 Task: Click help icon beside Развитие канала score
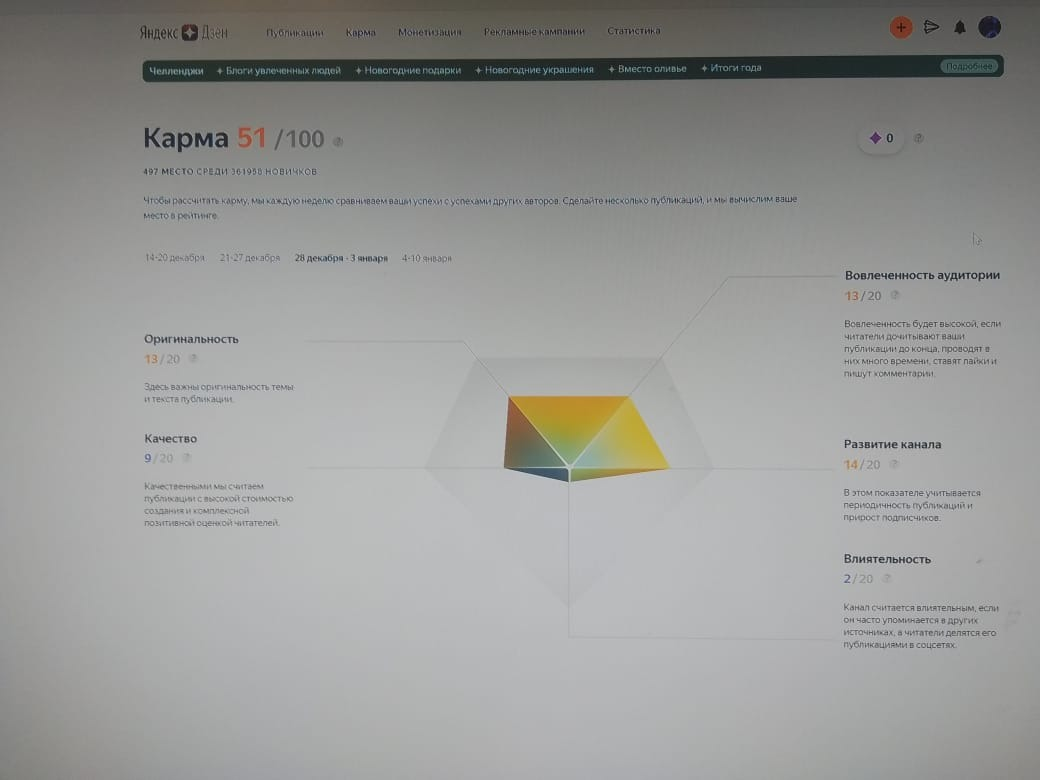pos(894,464)
